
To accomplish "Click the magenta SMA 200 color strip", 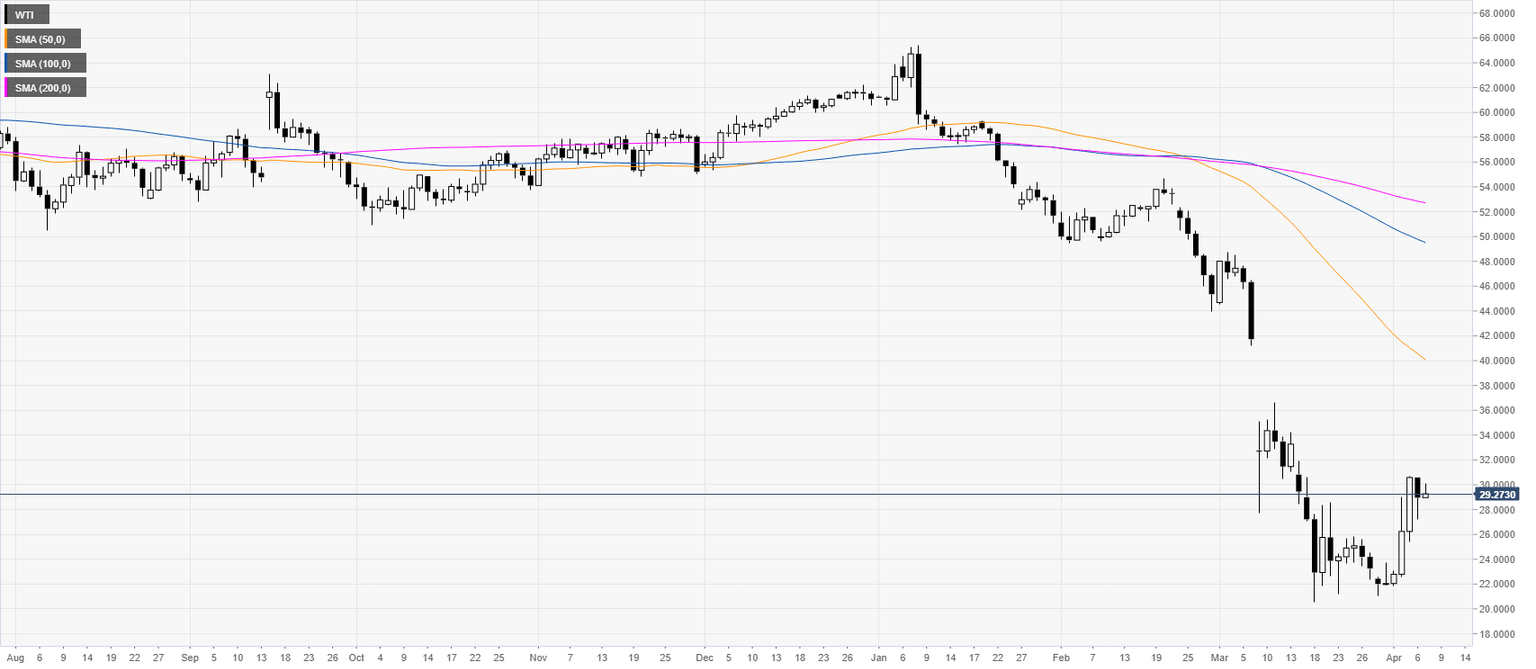I will point(6,88).
